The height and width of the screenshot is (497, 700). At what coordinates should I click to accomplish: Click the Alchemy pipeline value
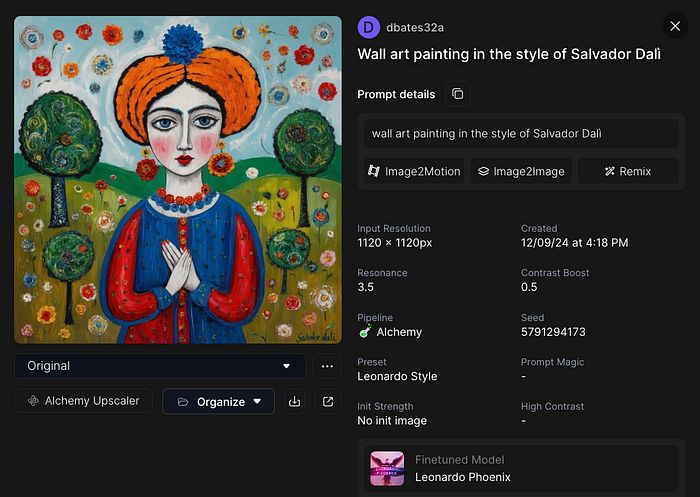390,332
